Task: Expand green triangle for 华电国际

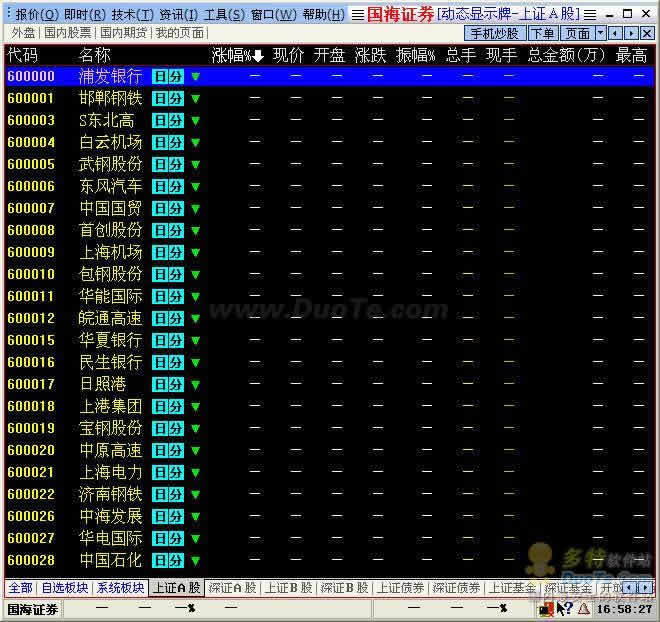Action: [195, 538]
